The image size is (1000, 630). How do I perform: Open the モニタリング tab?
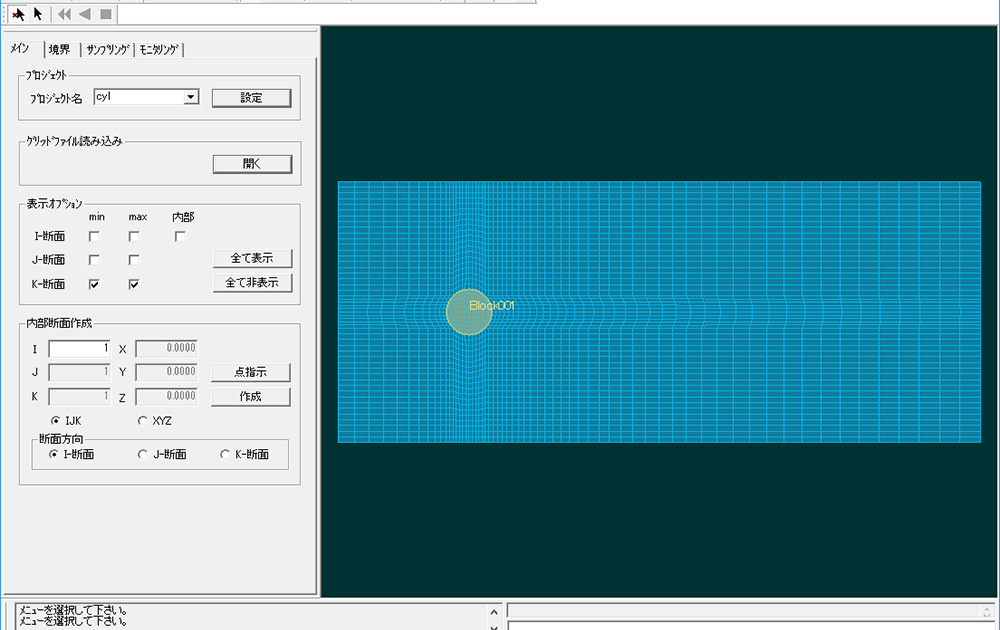(159, 50)
